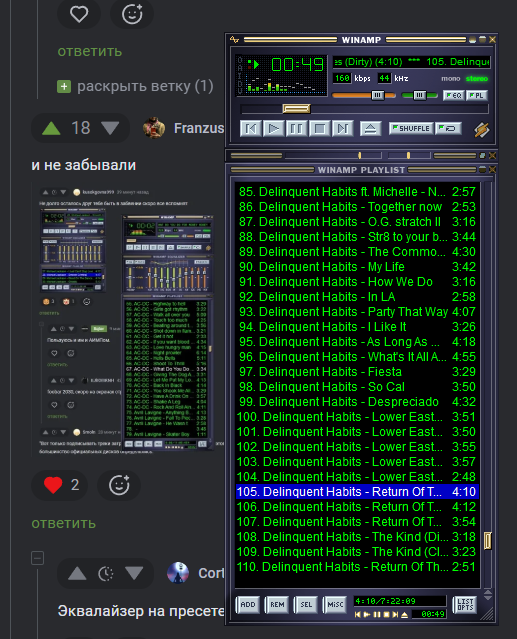
Task: Click playlist mini previous button
Action: coord(357,615)
